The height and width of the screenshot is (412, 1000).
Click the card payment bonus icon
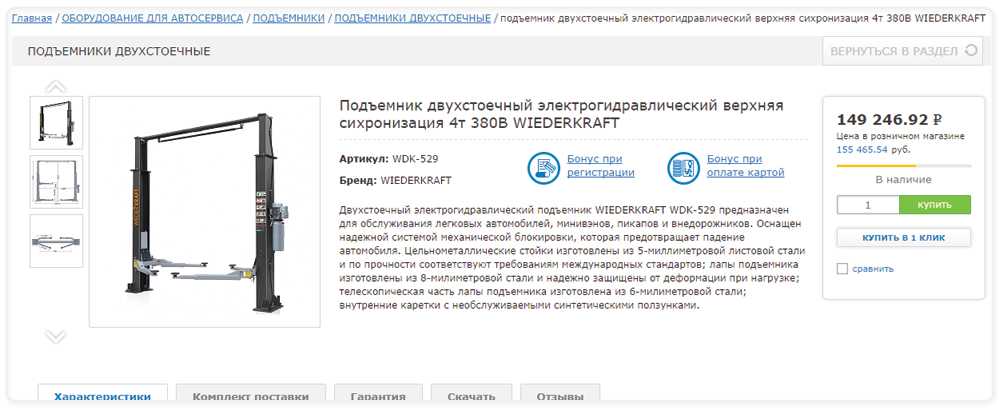(683, 166)
